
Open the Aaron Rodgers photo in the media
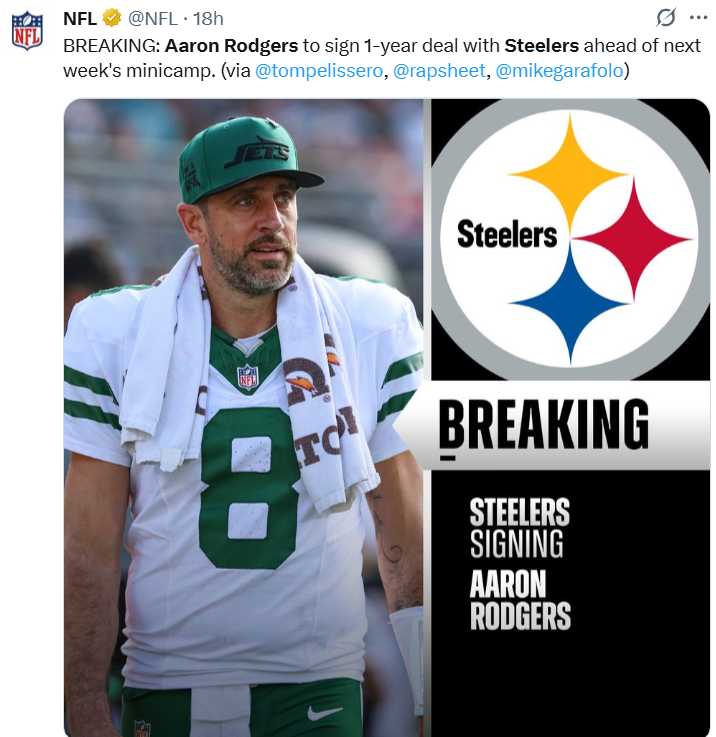pos(244,417)
